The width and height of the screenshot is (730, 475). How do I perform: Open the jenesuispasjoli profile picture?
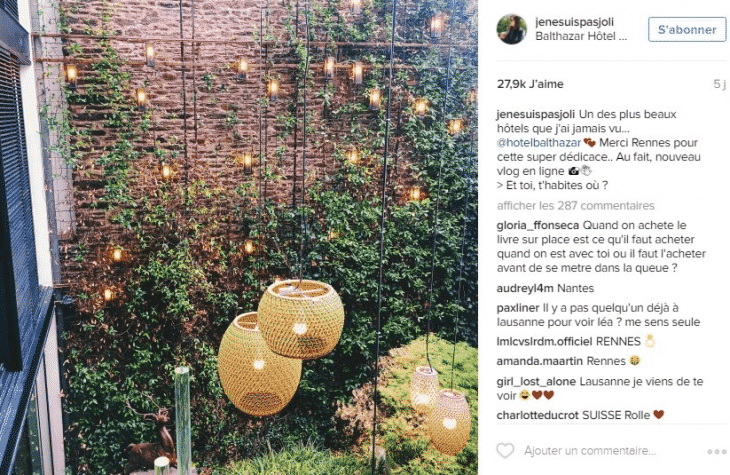click(x=512, y=29)
